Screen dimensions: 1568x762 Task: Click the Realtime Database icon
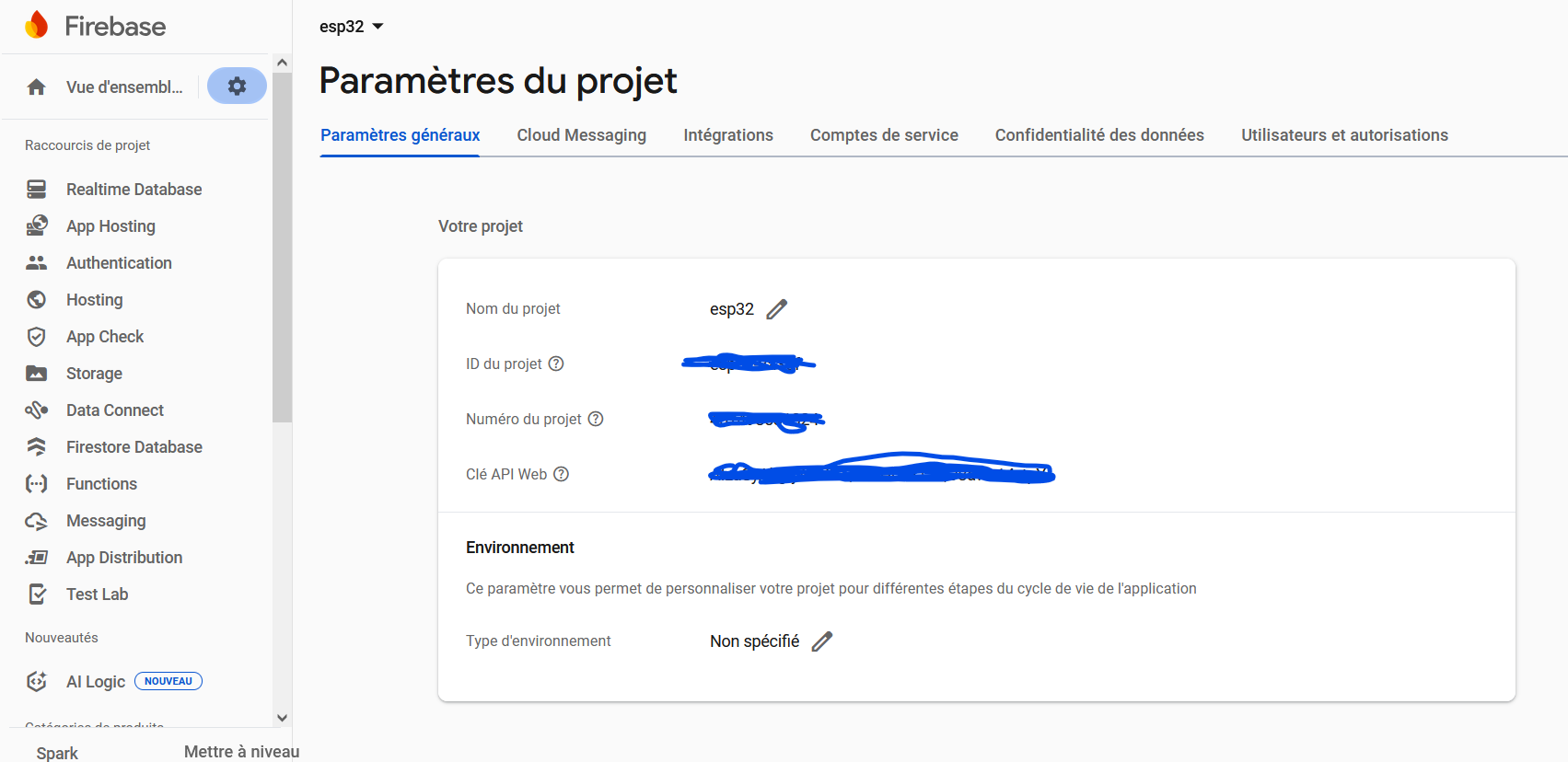coord(37,190)
